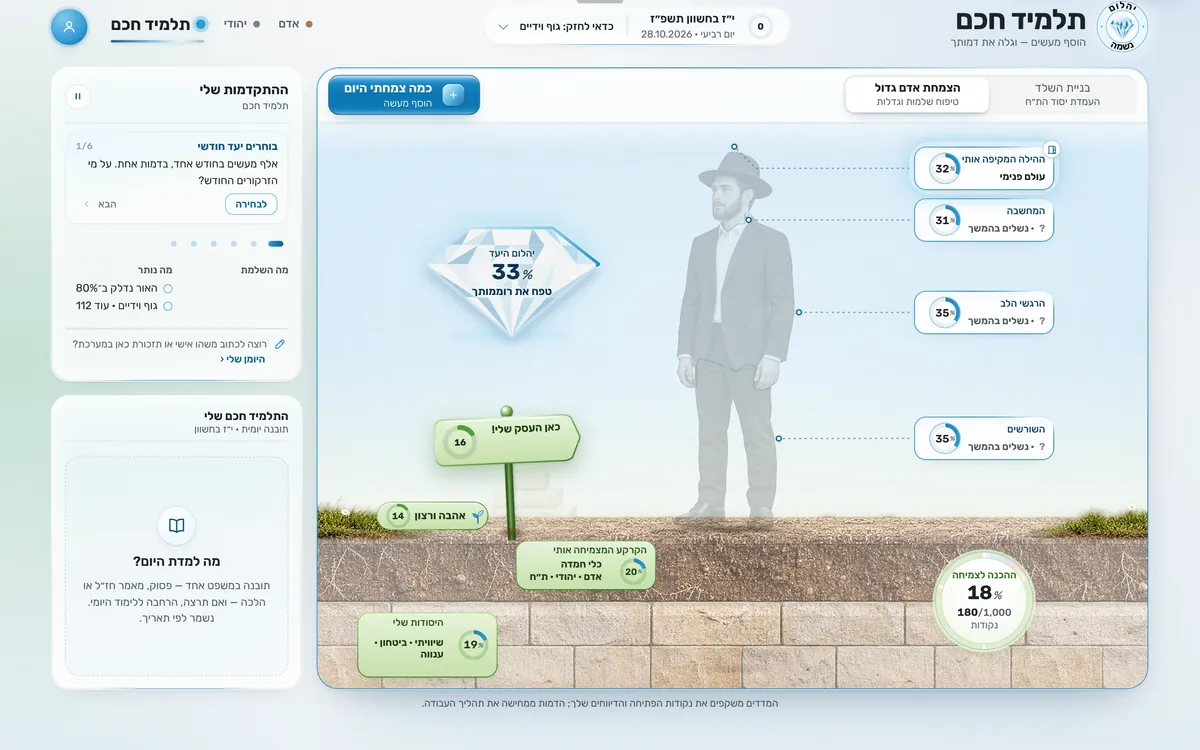Image resolution: width=1200 pixels, height=750 pixels.
Task: Open the כאן העסק שלי signpost
Action: click(506, 441)
